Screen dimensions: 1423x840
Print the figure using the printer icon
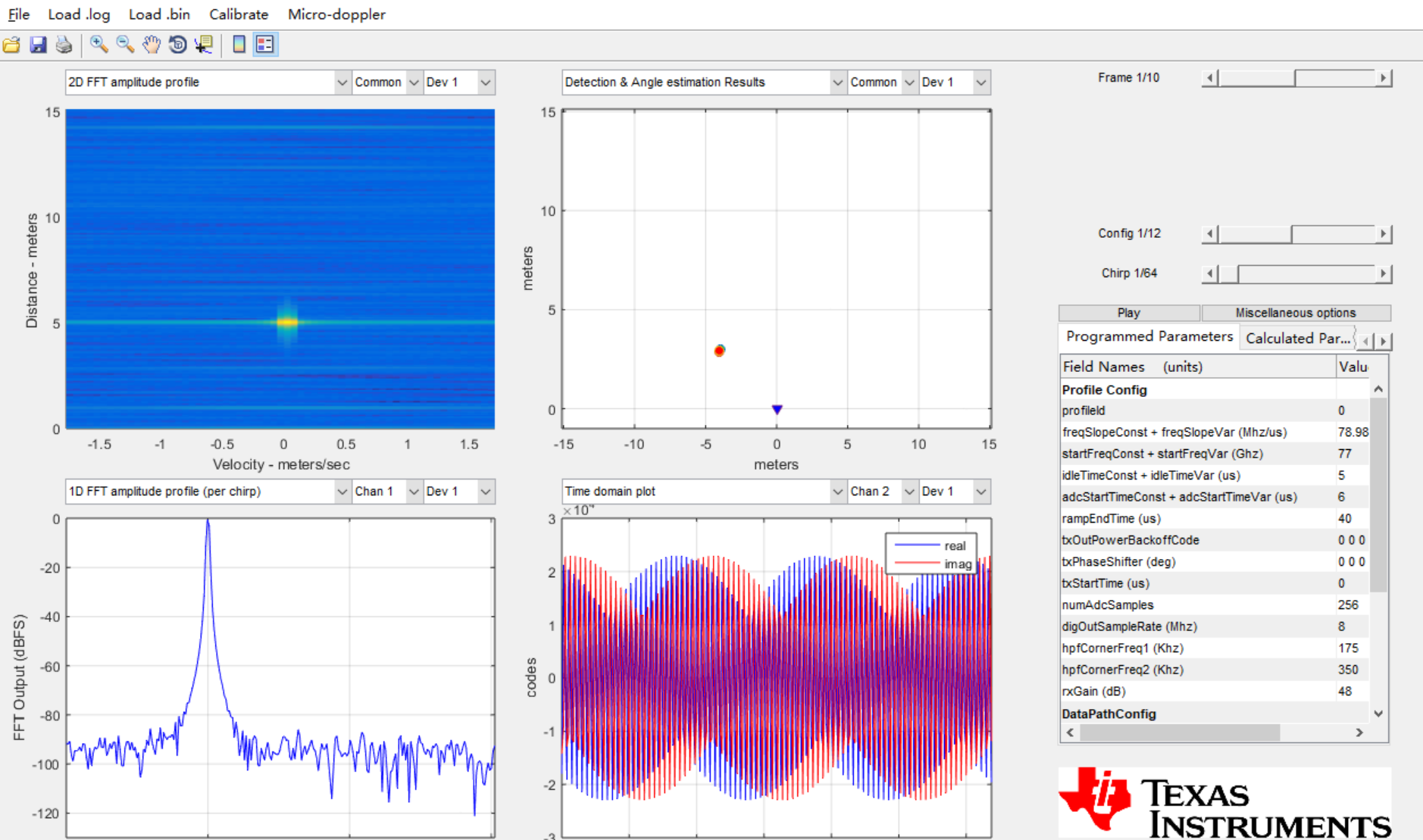[64, 45]
